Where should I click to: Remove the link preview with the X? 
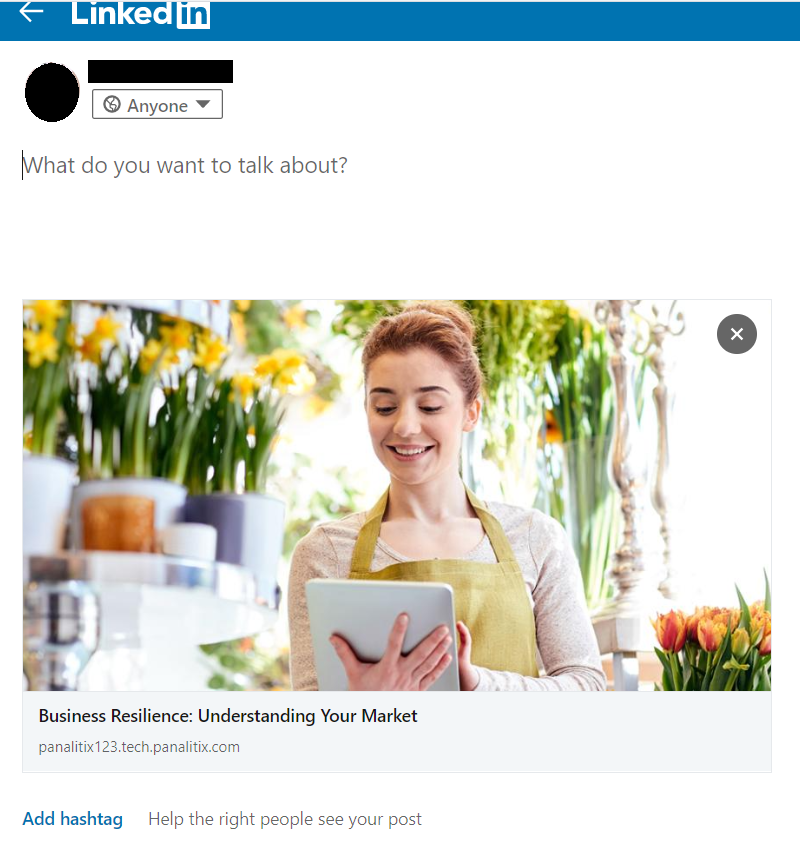736,334
